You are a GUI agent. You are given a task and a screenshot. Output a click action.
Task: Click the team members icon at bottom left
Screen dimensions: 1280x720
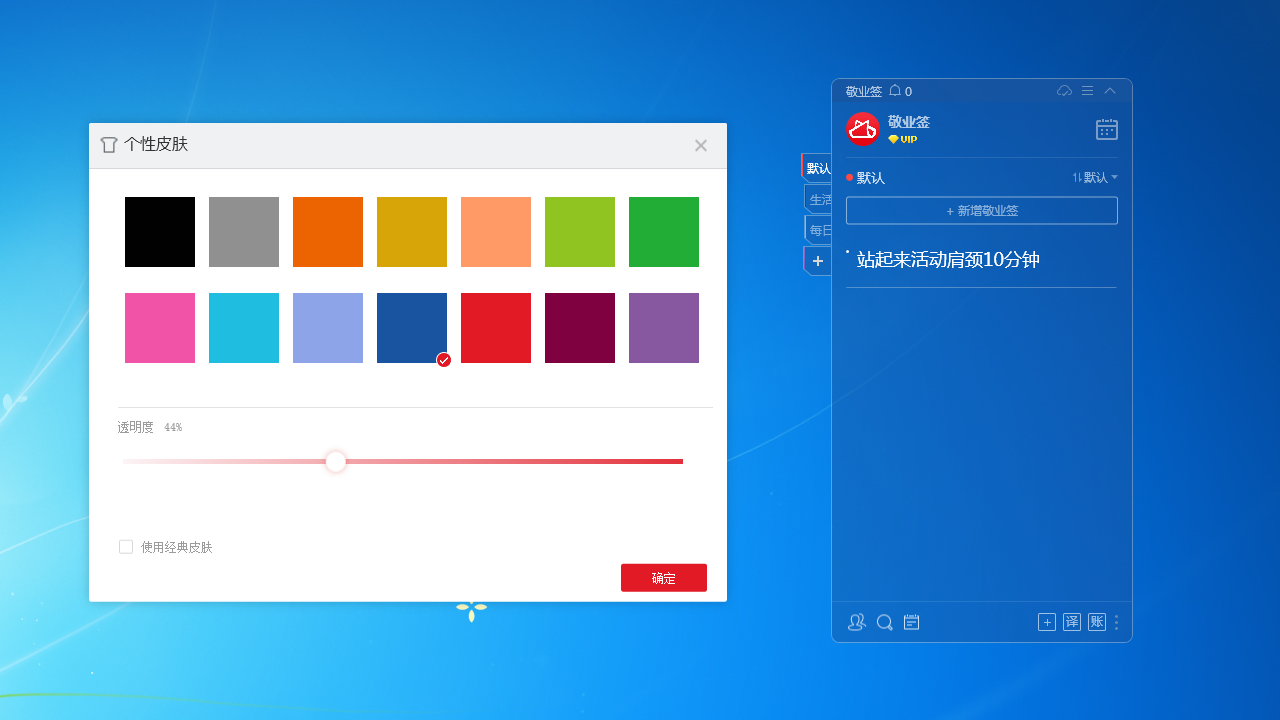tap(856, 622)
